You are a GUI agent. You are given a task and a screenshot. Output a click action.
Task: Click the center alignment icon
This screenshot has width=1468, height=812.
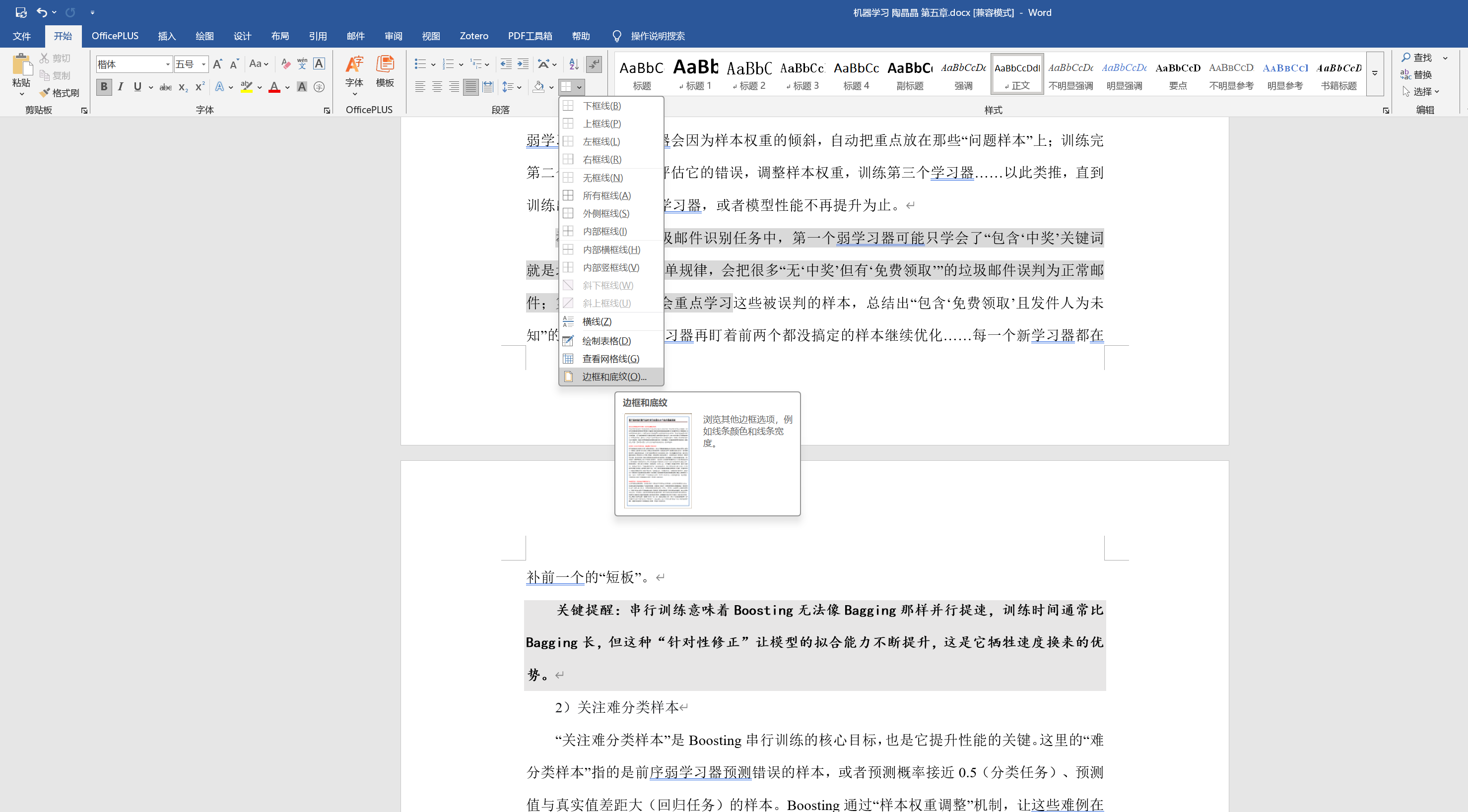coord(437,86)
